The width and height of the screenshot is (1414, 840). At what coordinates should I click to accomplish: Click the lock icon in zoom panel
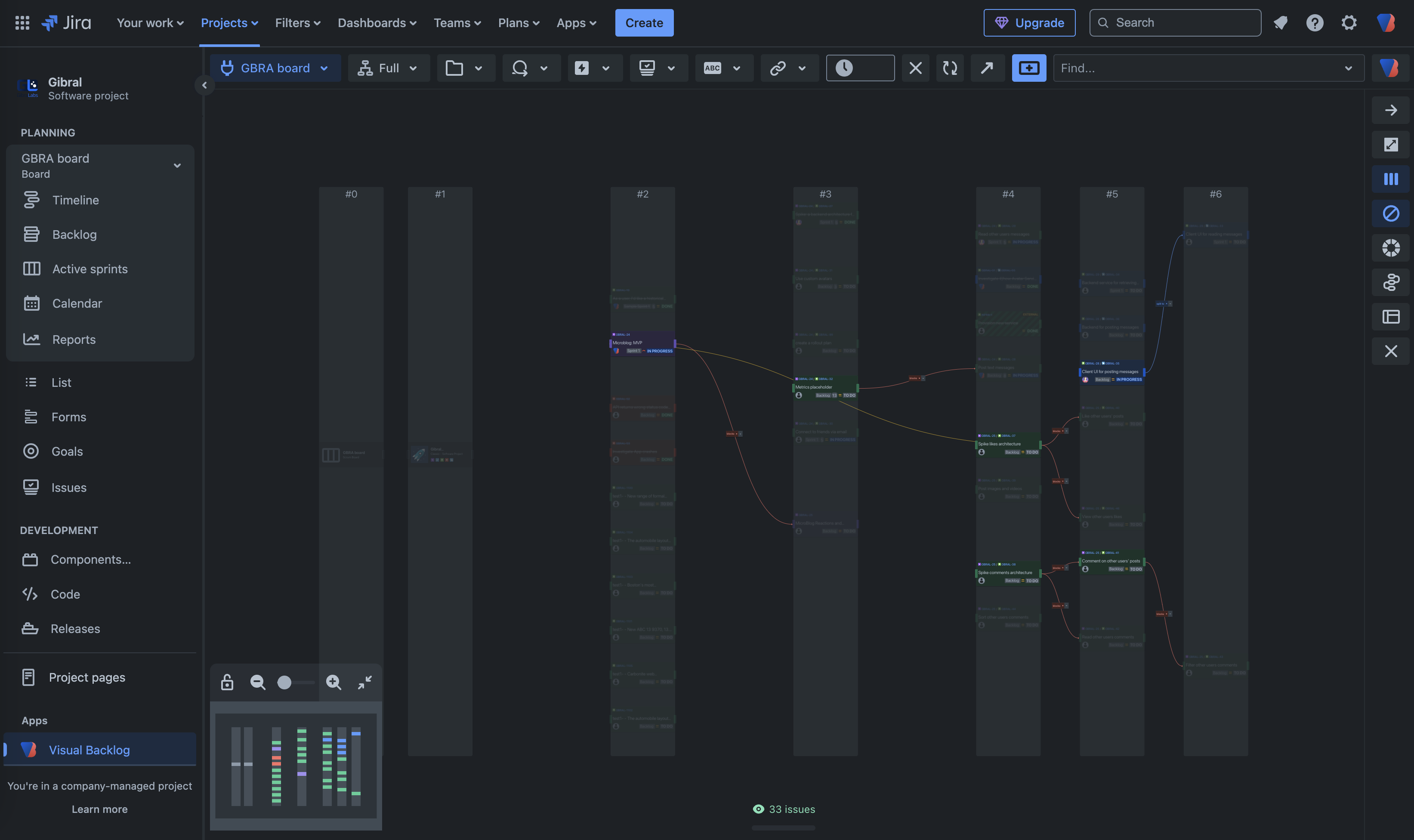click(227, 682)
